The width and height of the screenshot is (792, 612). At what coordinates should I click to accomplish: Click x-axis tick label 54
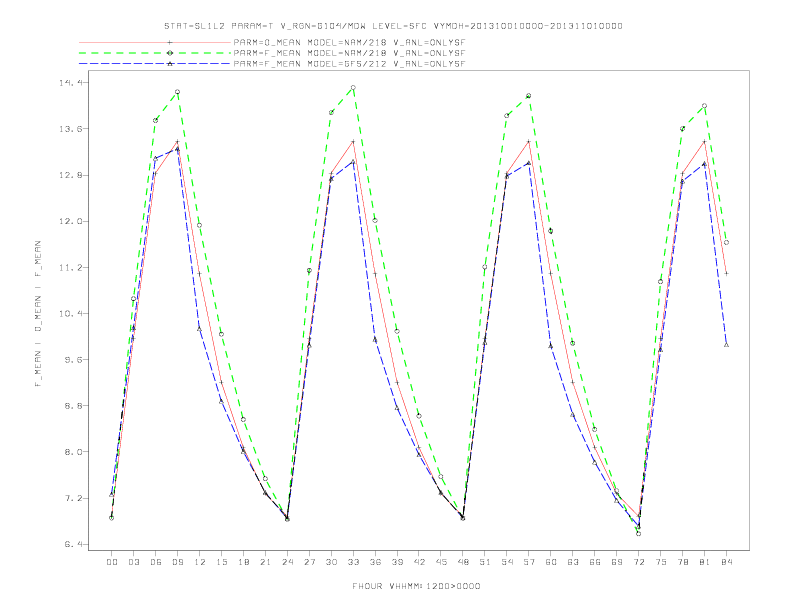pyautogui.click(x=507, y=562)
